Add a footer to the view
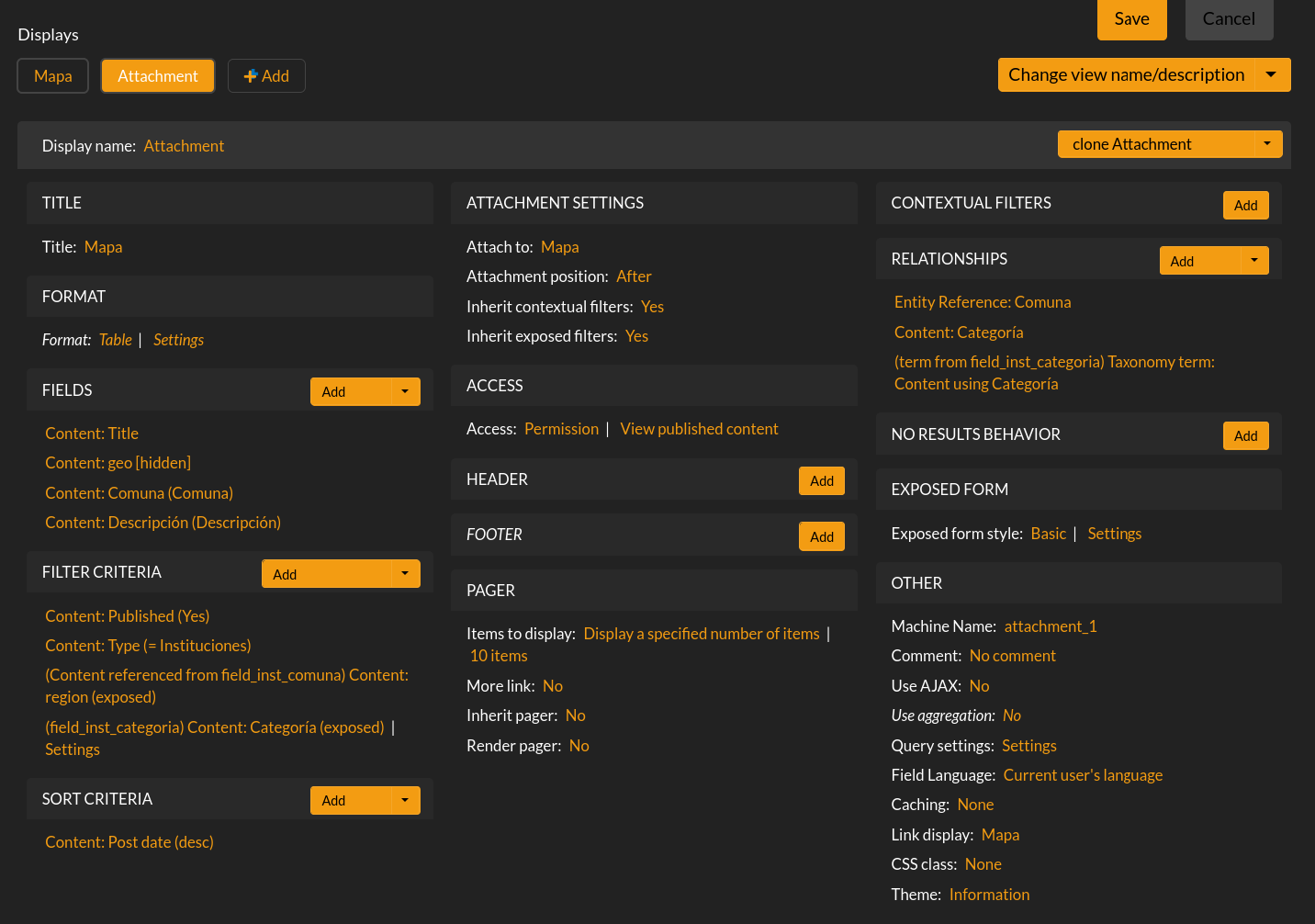This screenshot has height=924, width=1315. (822, 537)
